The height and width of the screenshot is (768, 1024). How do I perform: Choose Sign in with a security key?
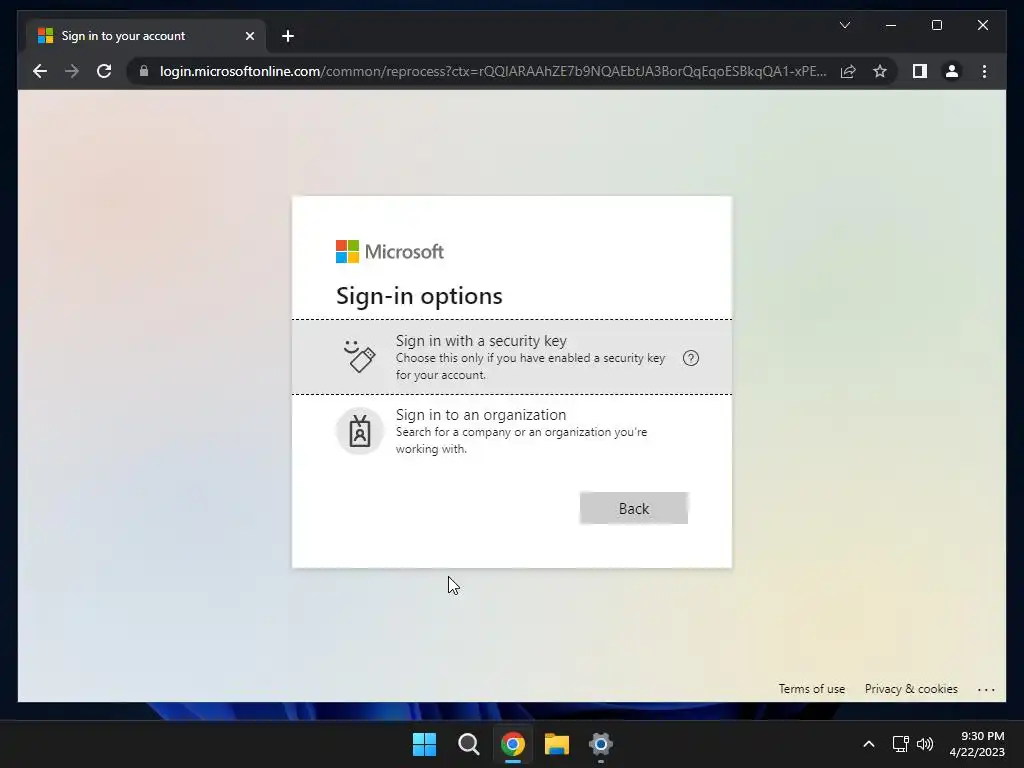[512, 357]
